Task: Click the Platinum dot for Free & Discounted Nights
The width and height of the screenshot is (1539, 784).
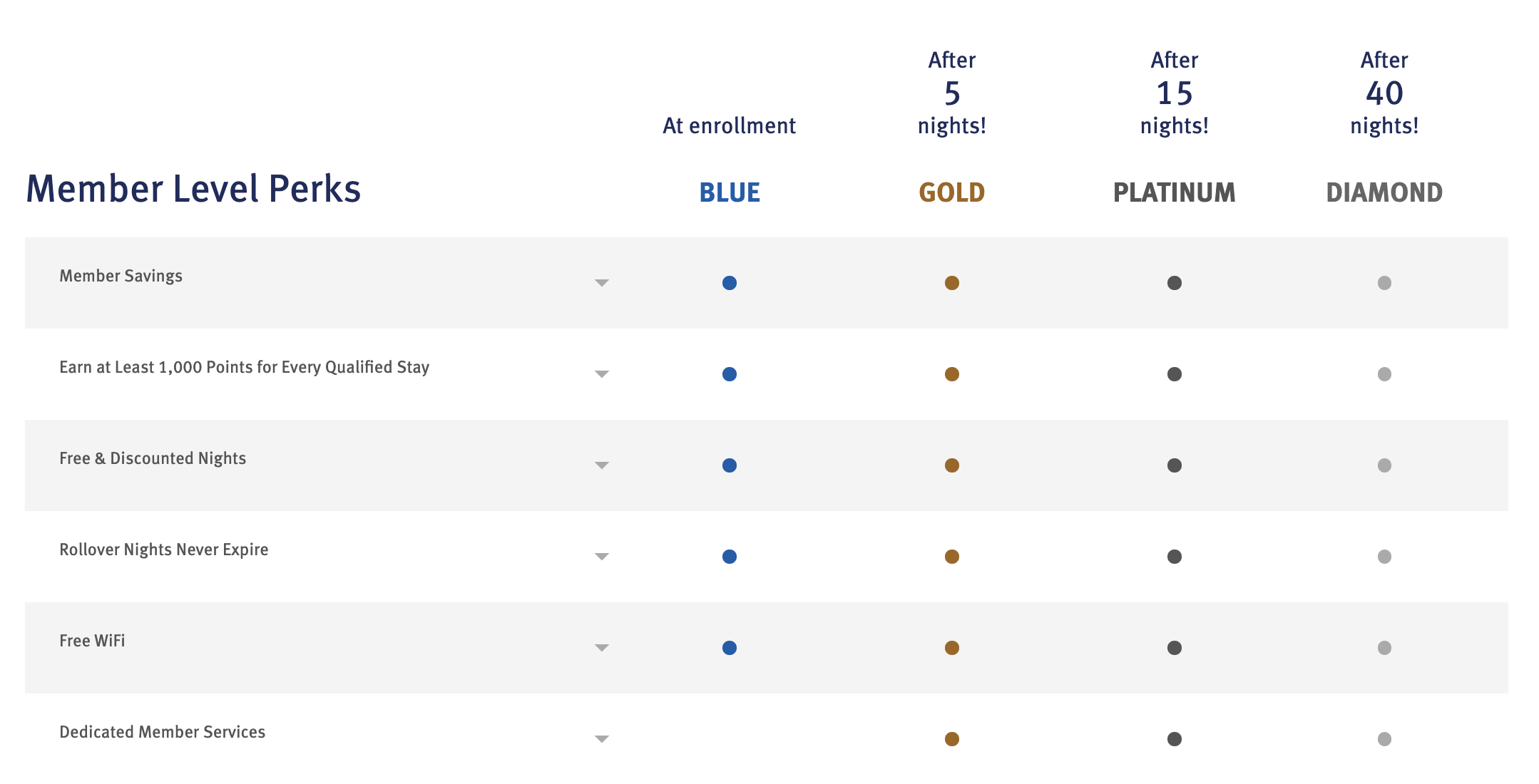Action: click(x=1174, y=465)
